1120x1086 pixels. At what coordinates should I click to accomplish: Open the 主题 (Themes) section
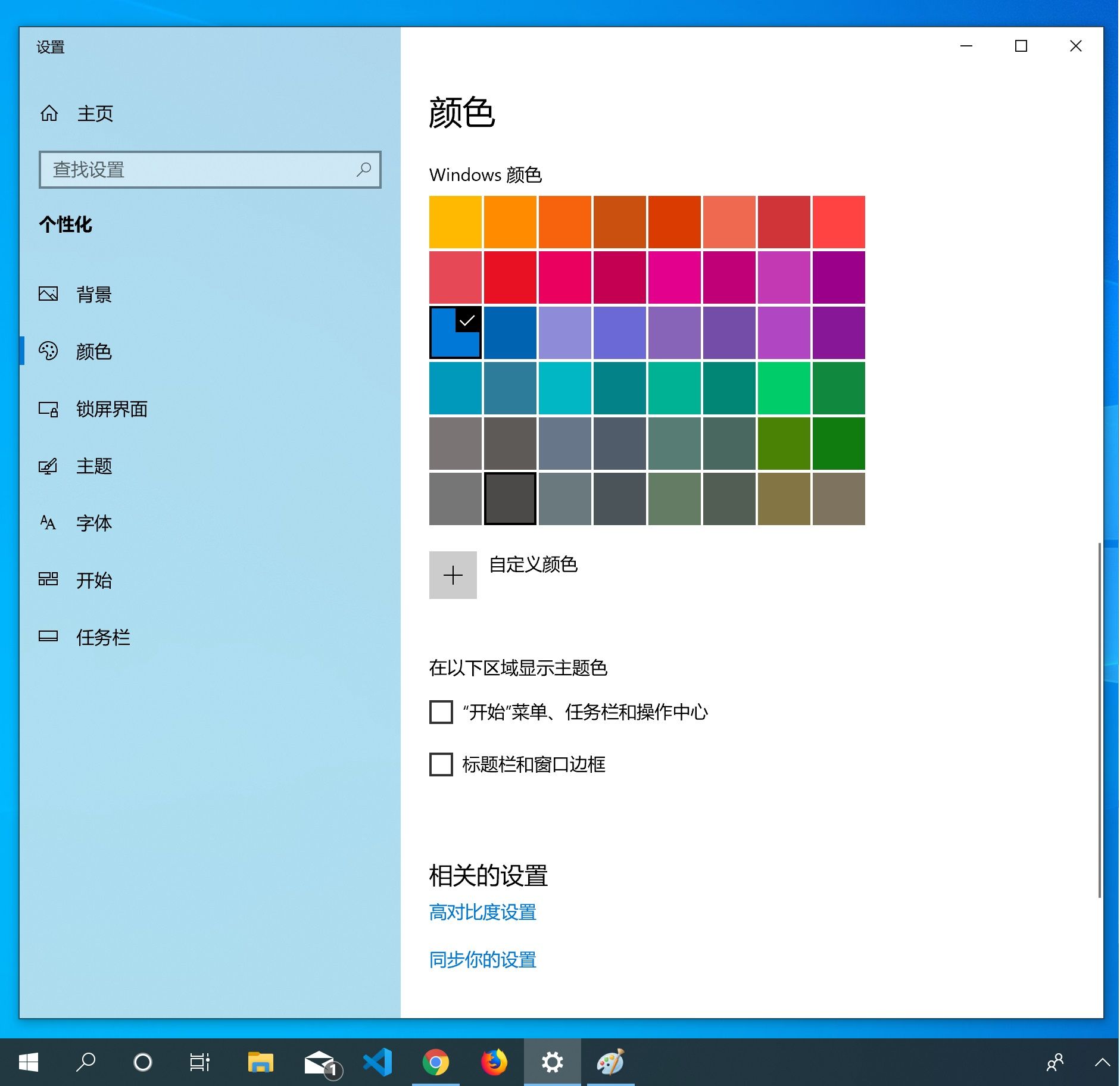pyautogui.click(x=93, y=466)
